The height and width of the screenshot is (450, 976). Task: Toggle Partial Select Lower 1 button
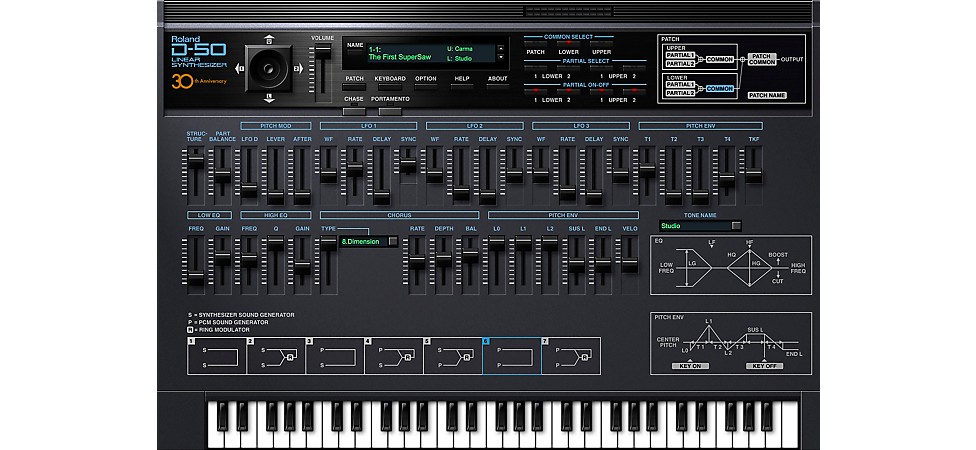click(535, 68)
